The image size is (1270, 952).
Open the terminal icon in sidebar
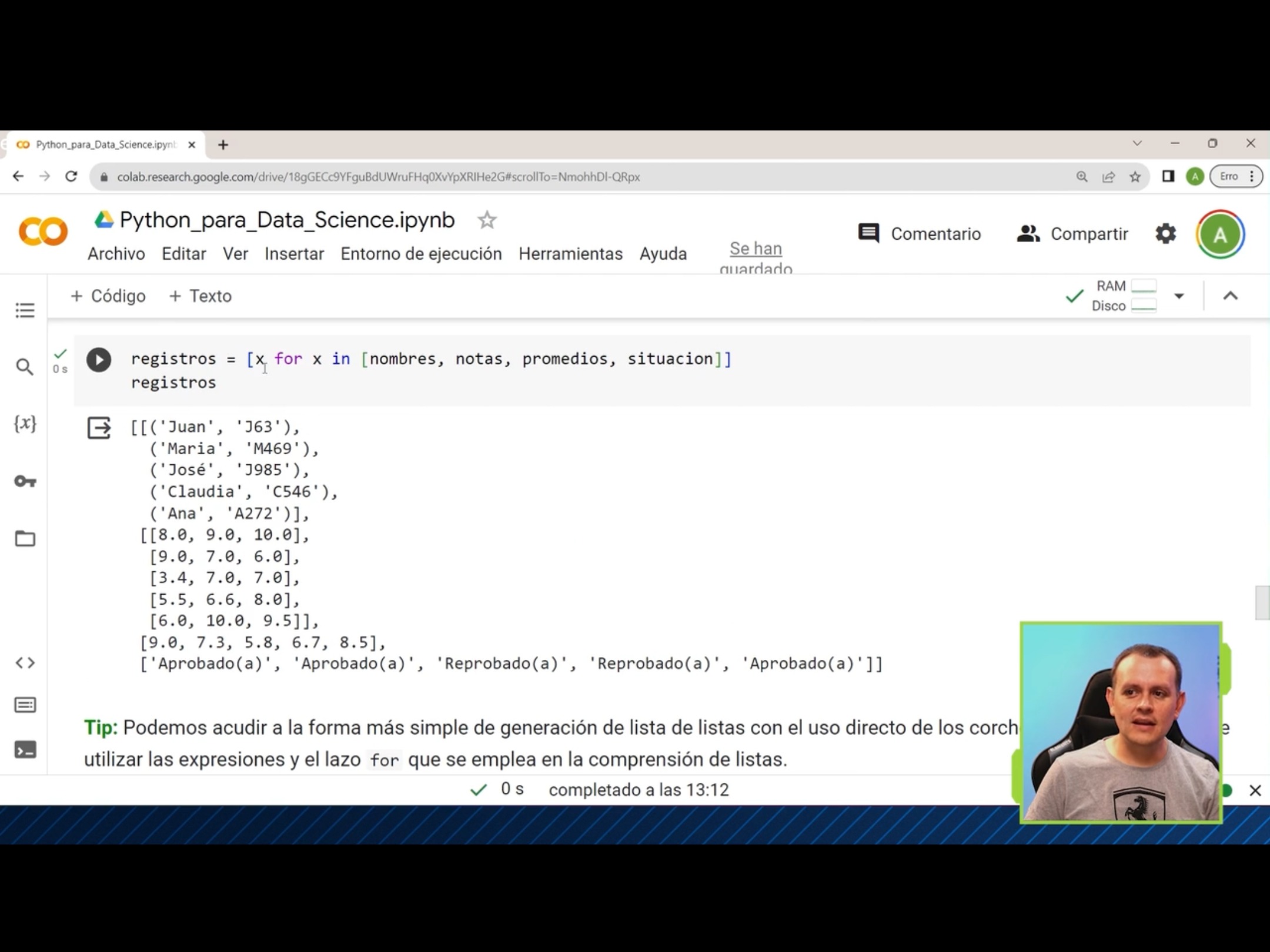click(x=25, y=750)
